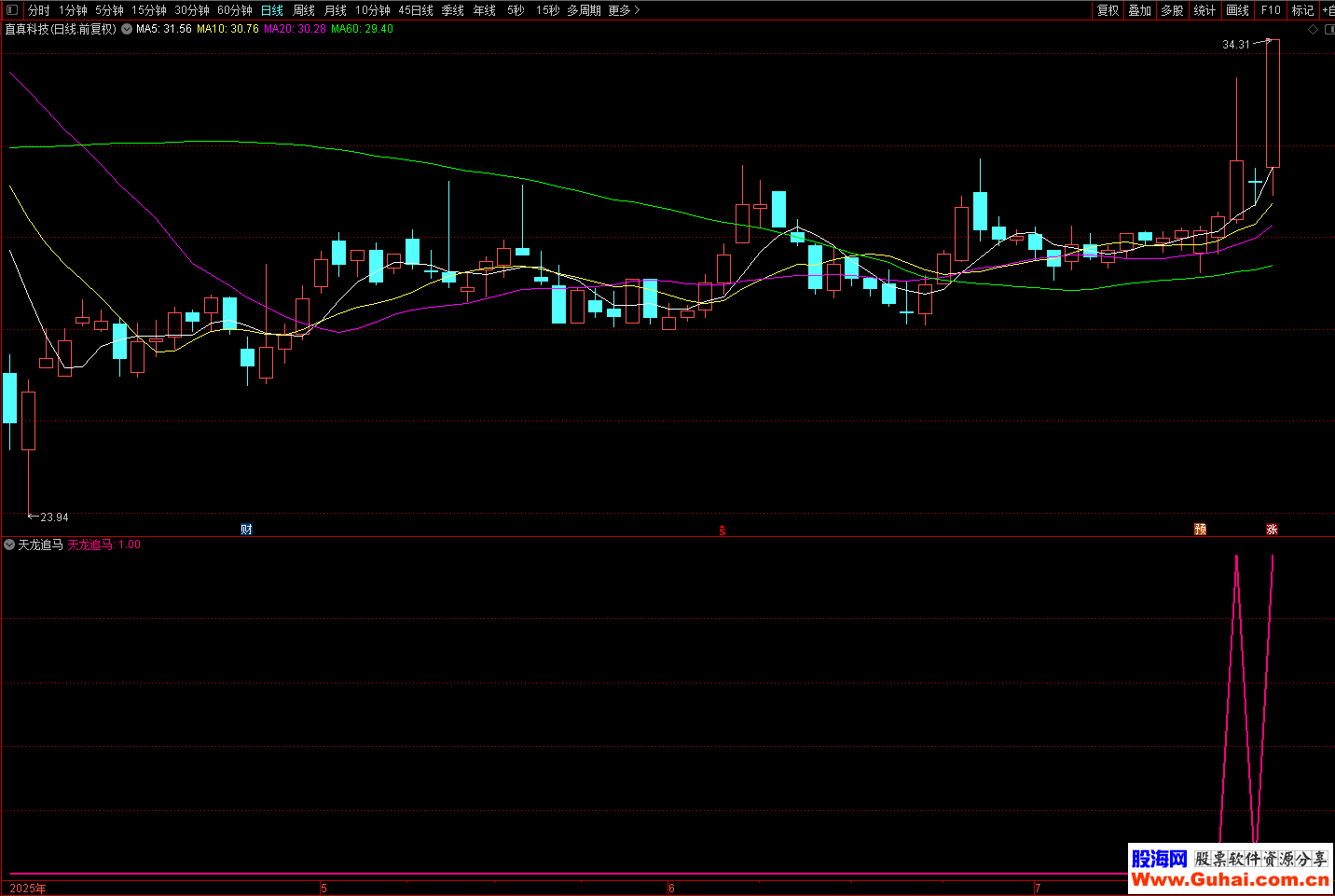Open the 多周期 multi-period view
The height and width of the screenshot is (896, 1335).
point(584,10)
